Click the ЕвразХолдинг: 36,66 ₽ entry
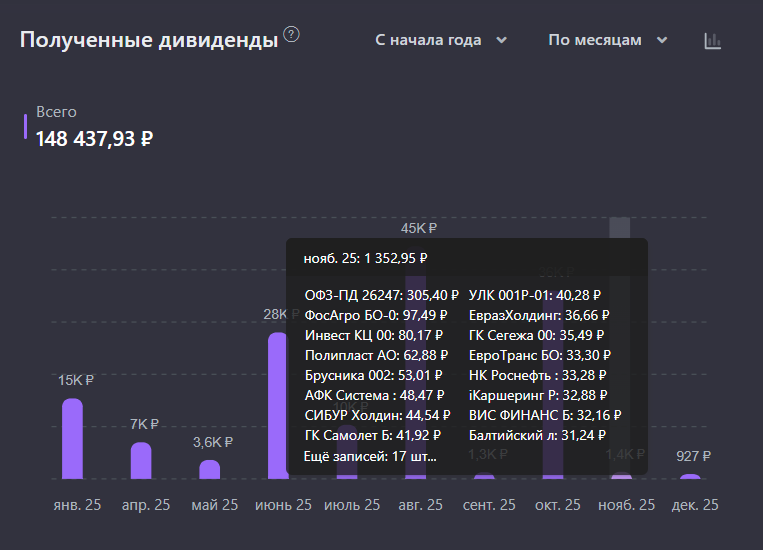The width and height of the screenshot is (763, 550). pyautogui.click(x=539, y=315)
